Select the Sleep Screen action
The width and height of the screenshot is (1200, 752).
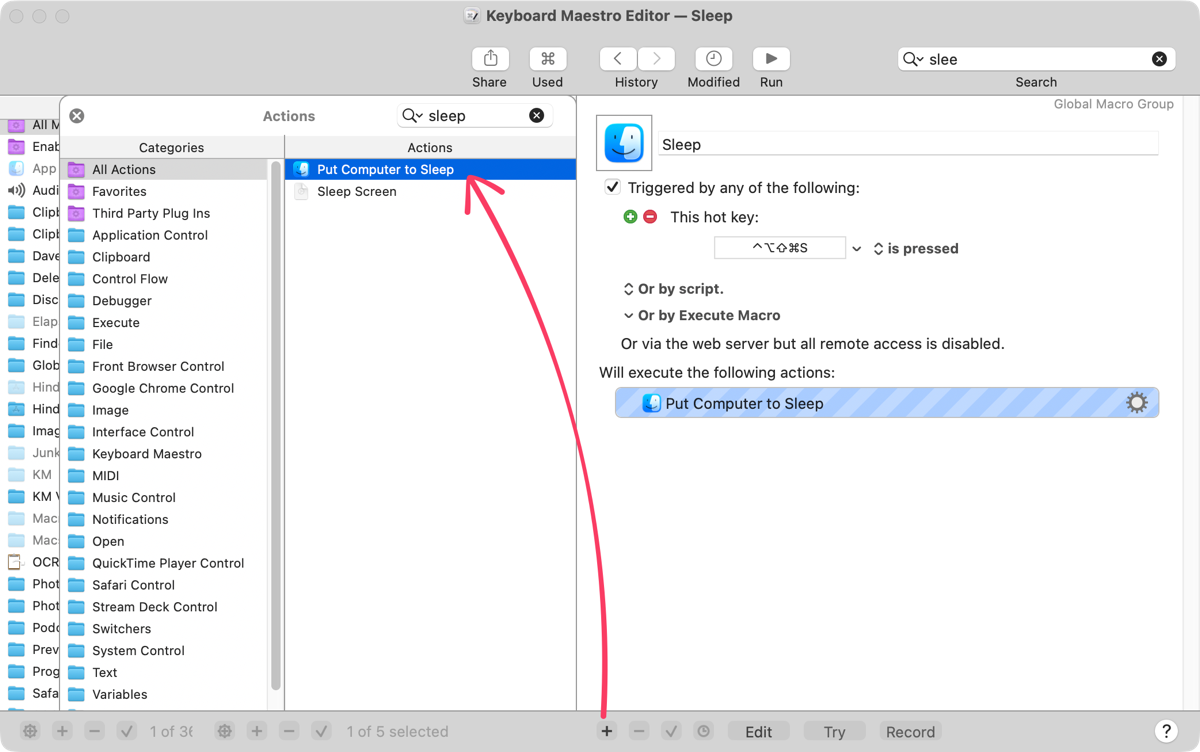click(357, 191)
